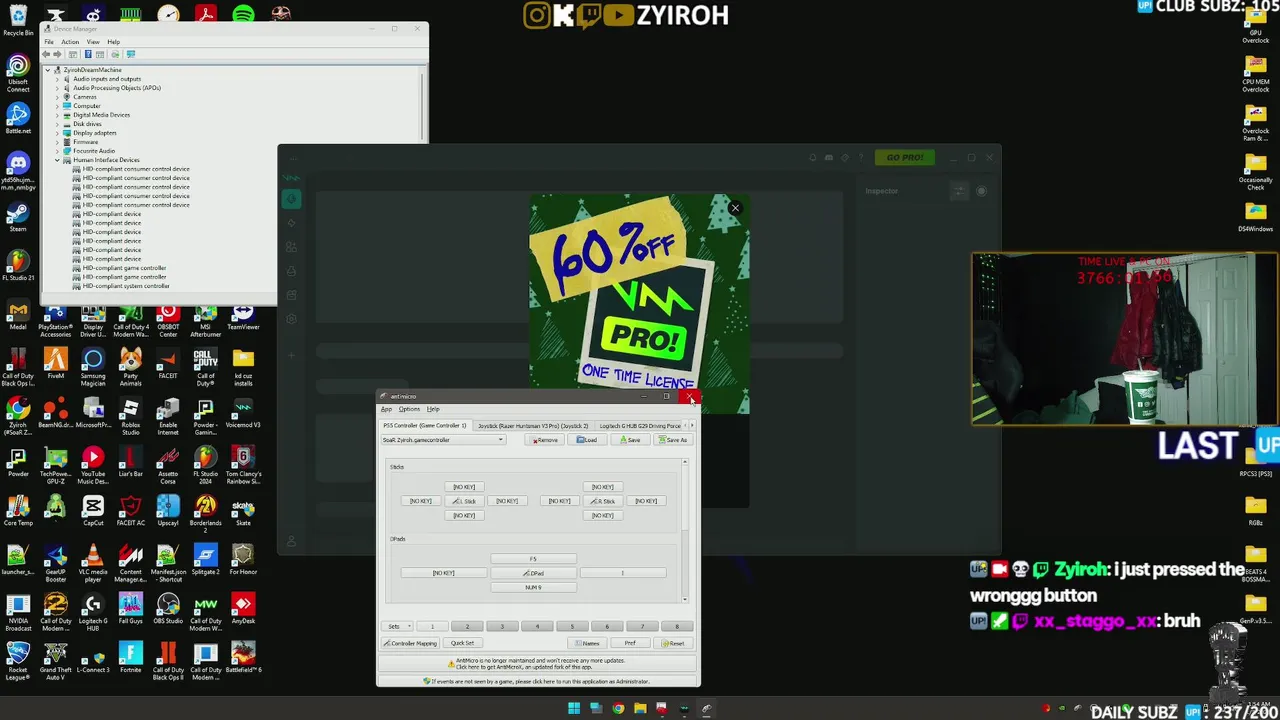Close the 60% off Voicemod Pro ad

click(735, 208)
